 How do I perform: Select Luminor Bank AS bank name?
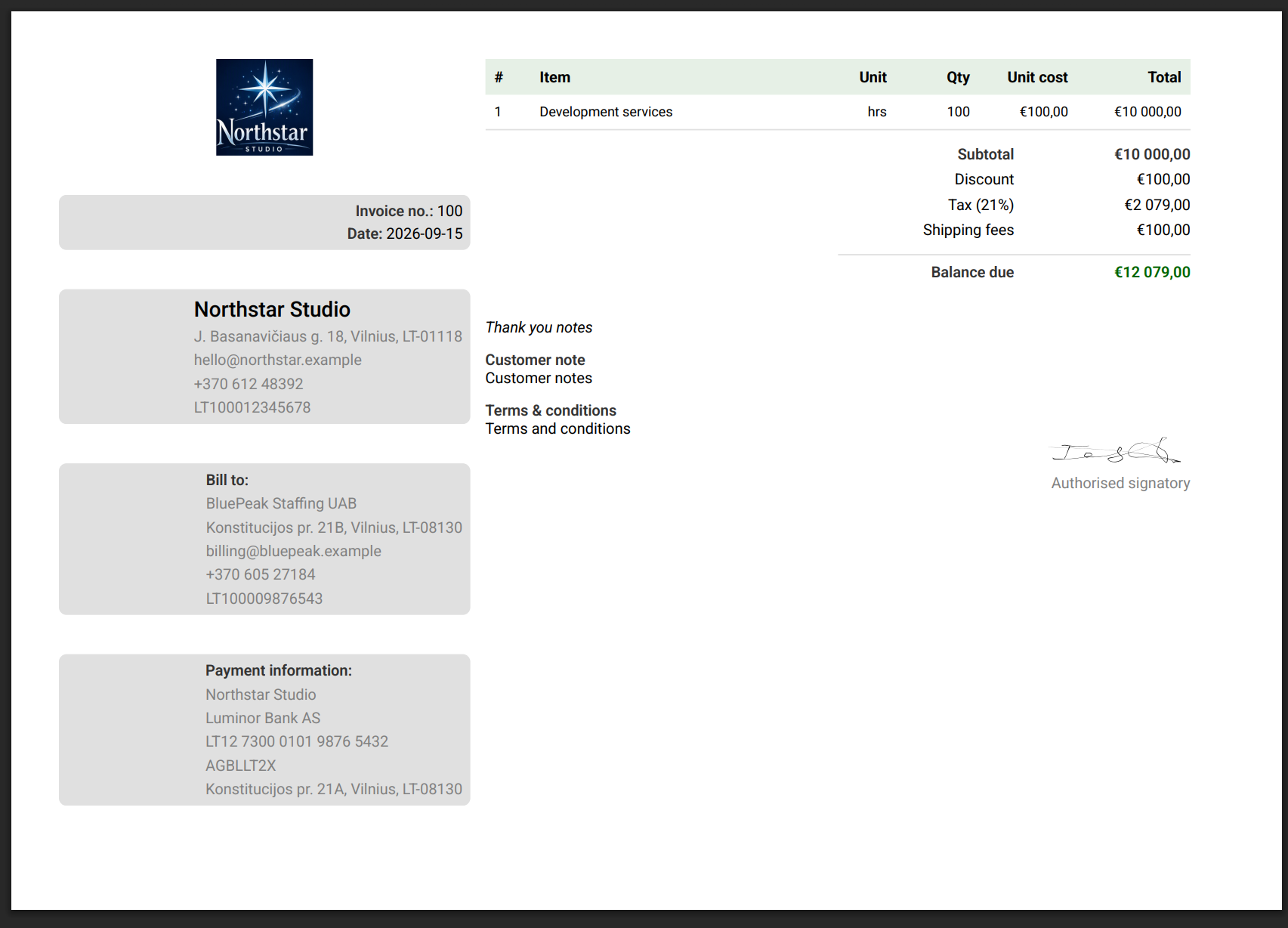pyautogui.click(x=263, y=718)
